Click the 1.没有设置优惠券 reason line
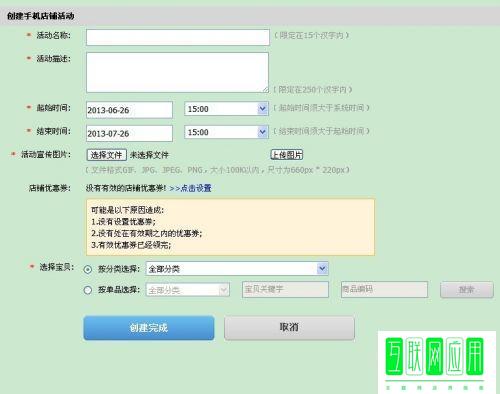The image size is (500, 394). 123,222
